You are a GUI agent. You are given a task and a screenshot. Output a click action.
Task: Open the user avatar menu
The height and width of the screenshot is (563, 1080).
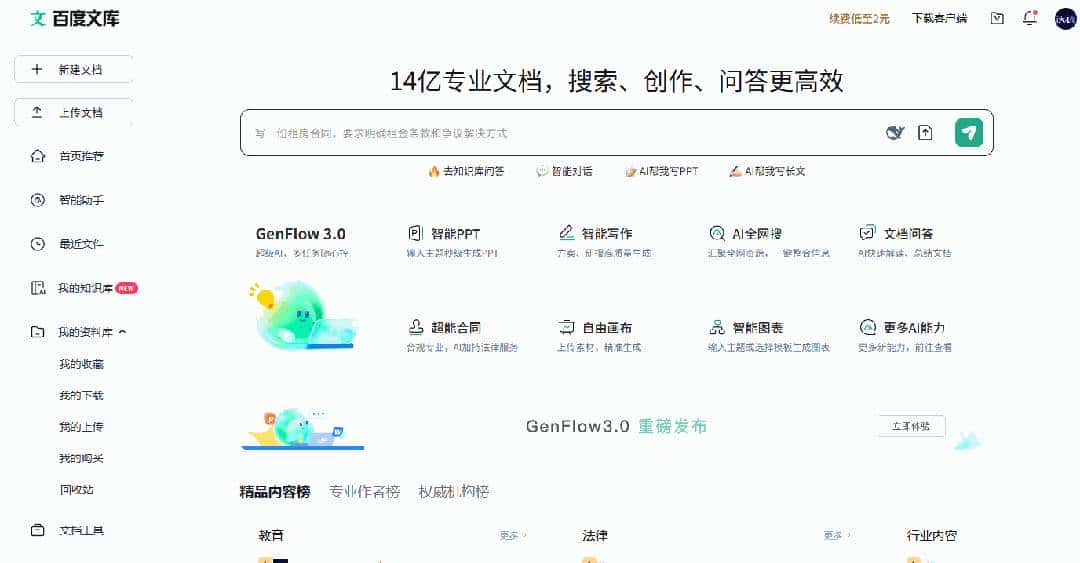point(1065,19)
